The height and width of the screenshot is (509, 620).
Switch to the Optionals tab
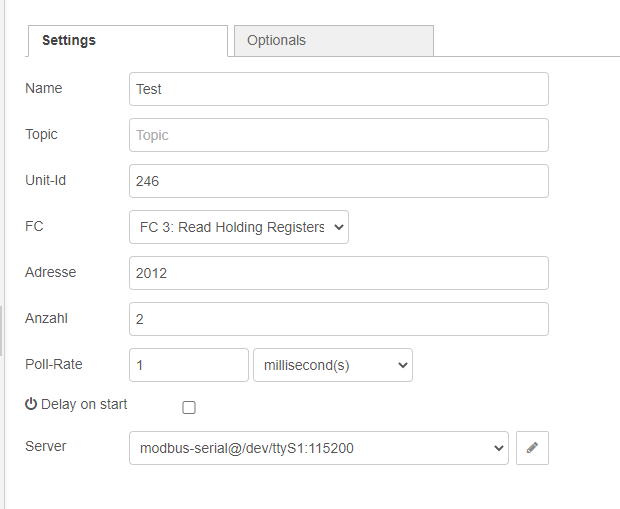[332, 41]
